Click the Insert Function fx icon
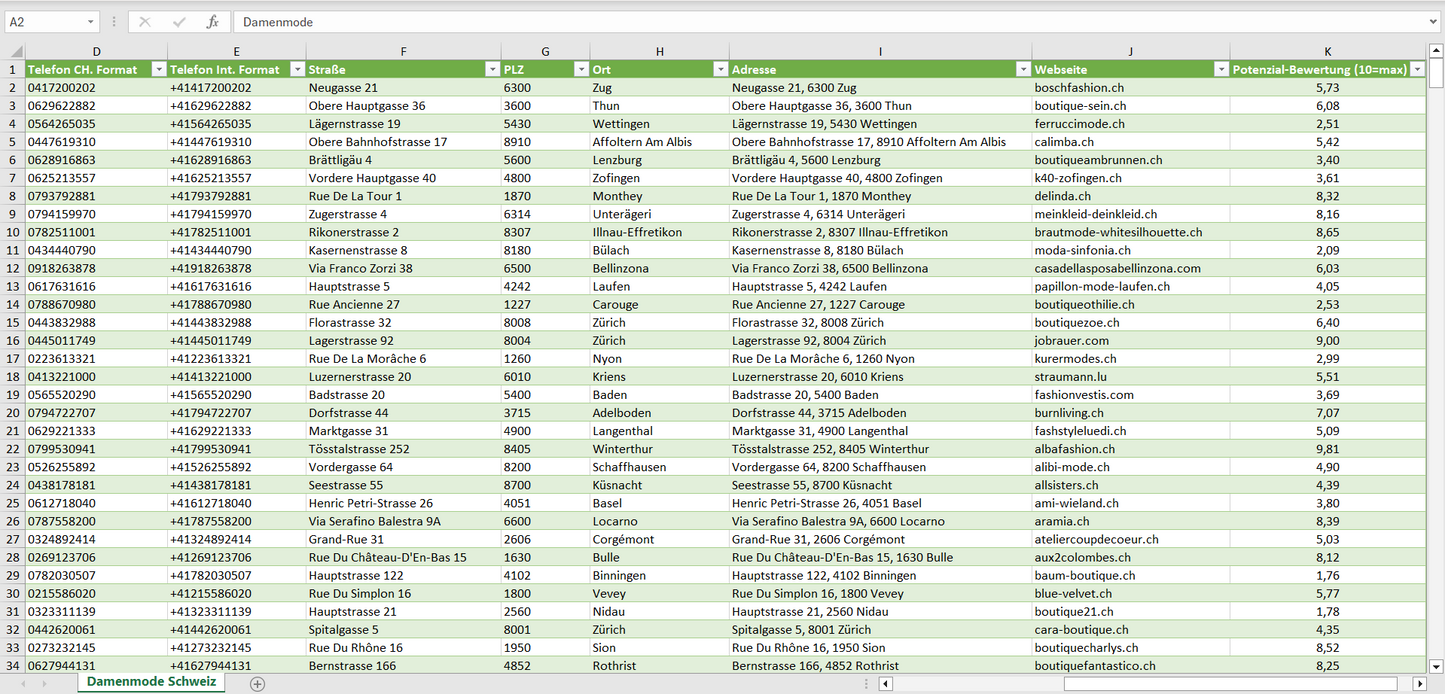The image size is (1445, 694). (212, 22)
